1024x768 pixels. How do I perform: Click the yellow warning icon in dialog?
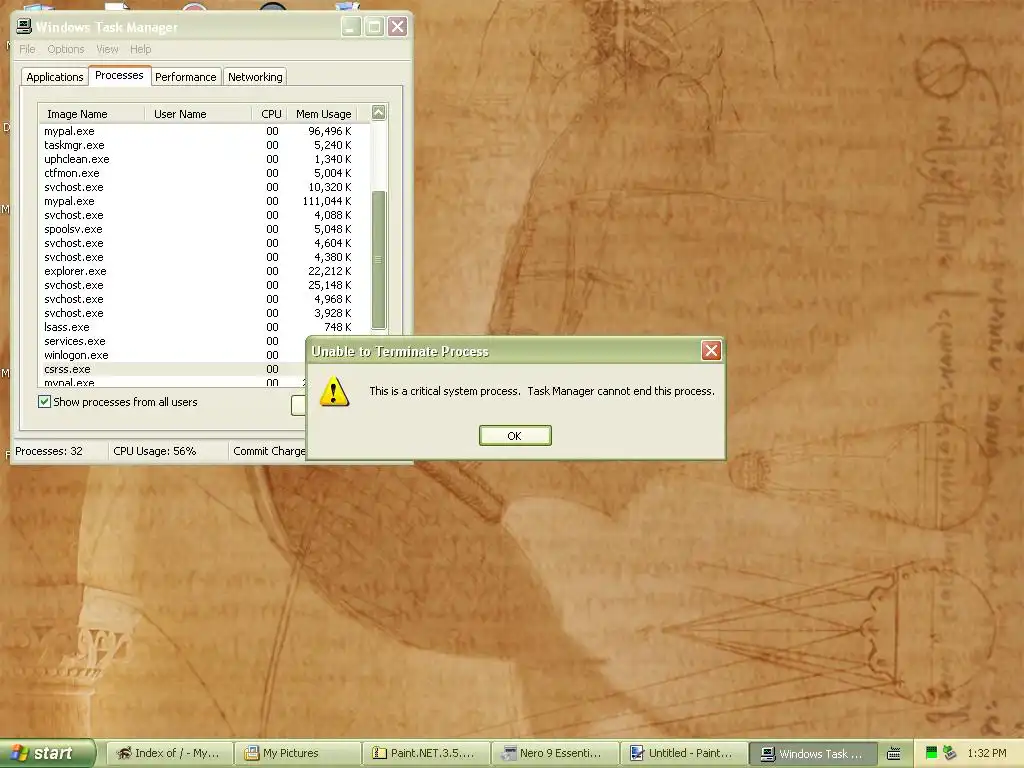[334, 392]
